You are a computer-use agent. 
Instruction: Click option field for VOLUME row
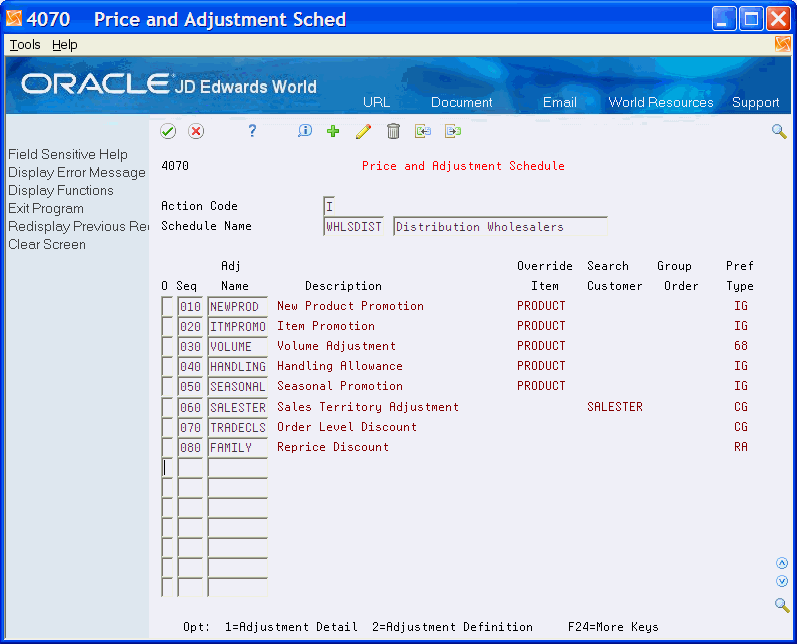(167, 347)
